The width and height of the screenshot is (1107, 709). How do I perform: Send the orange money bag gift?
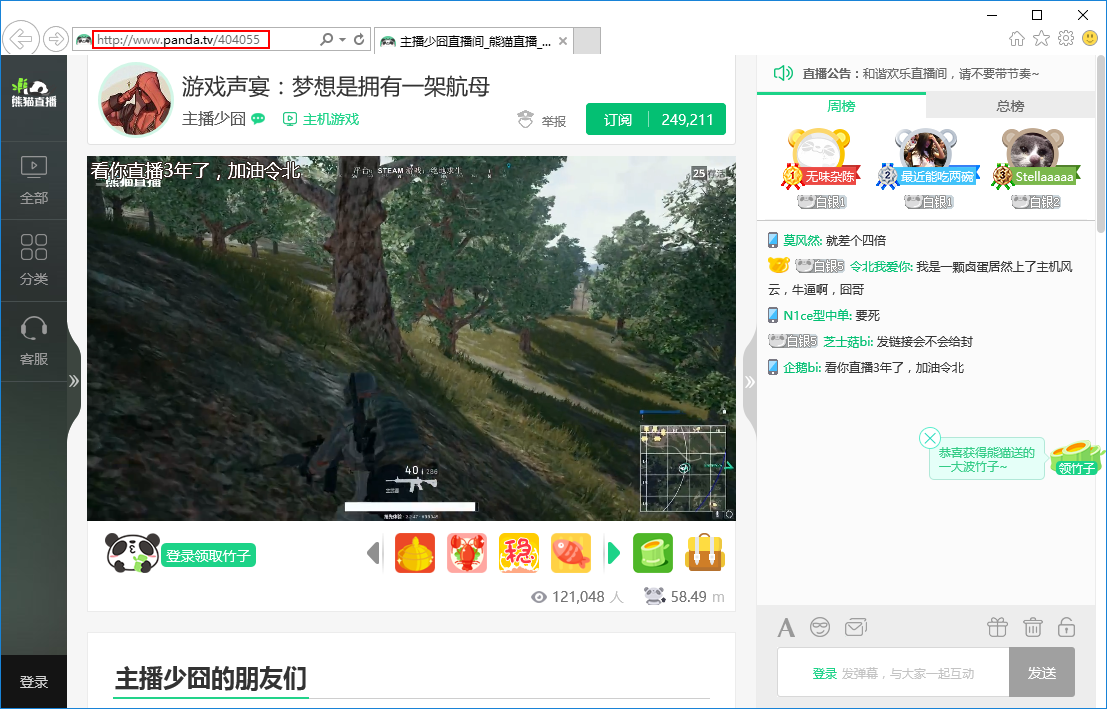coord(415,553)
